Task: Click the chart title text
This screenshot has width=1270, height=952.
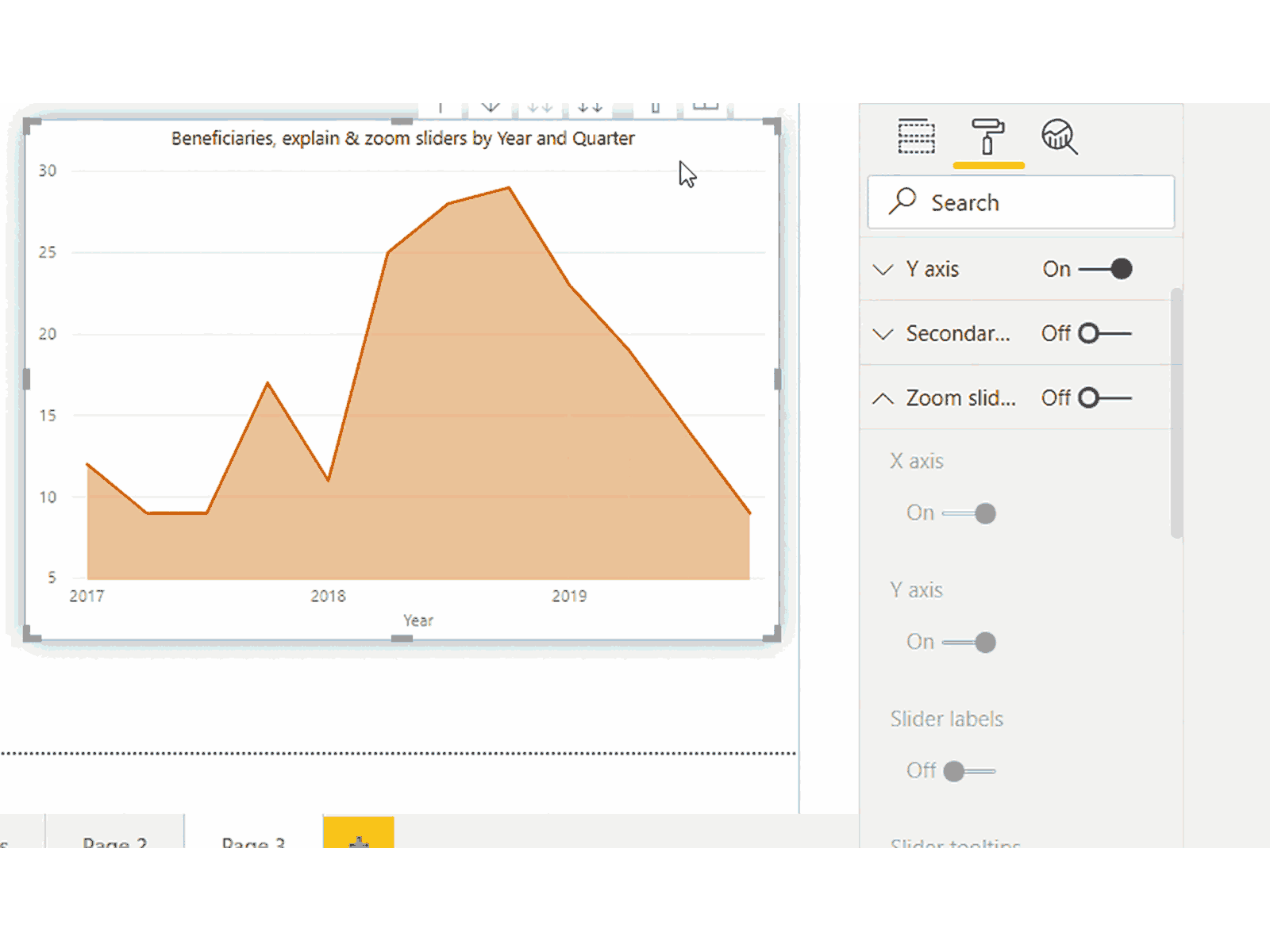Action: 402,139
